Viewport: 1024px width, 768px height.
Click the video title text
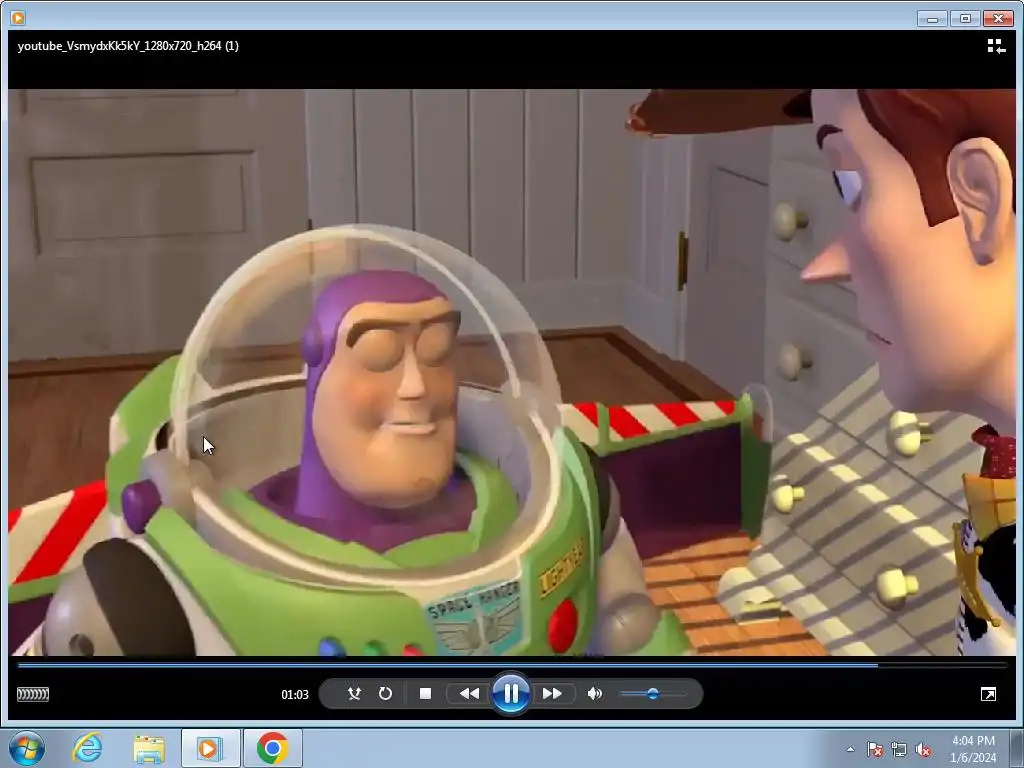tap(128, 46)
